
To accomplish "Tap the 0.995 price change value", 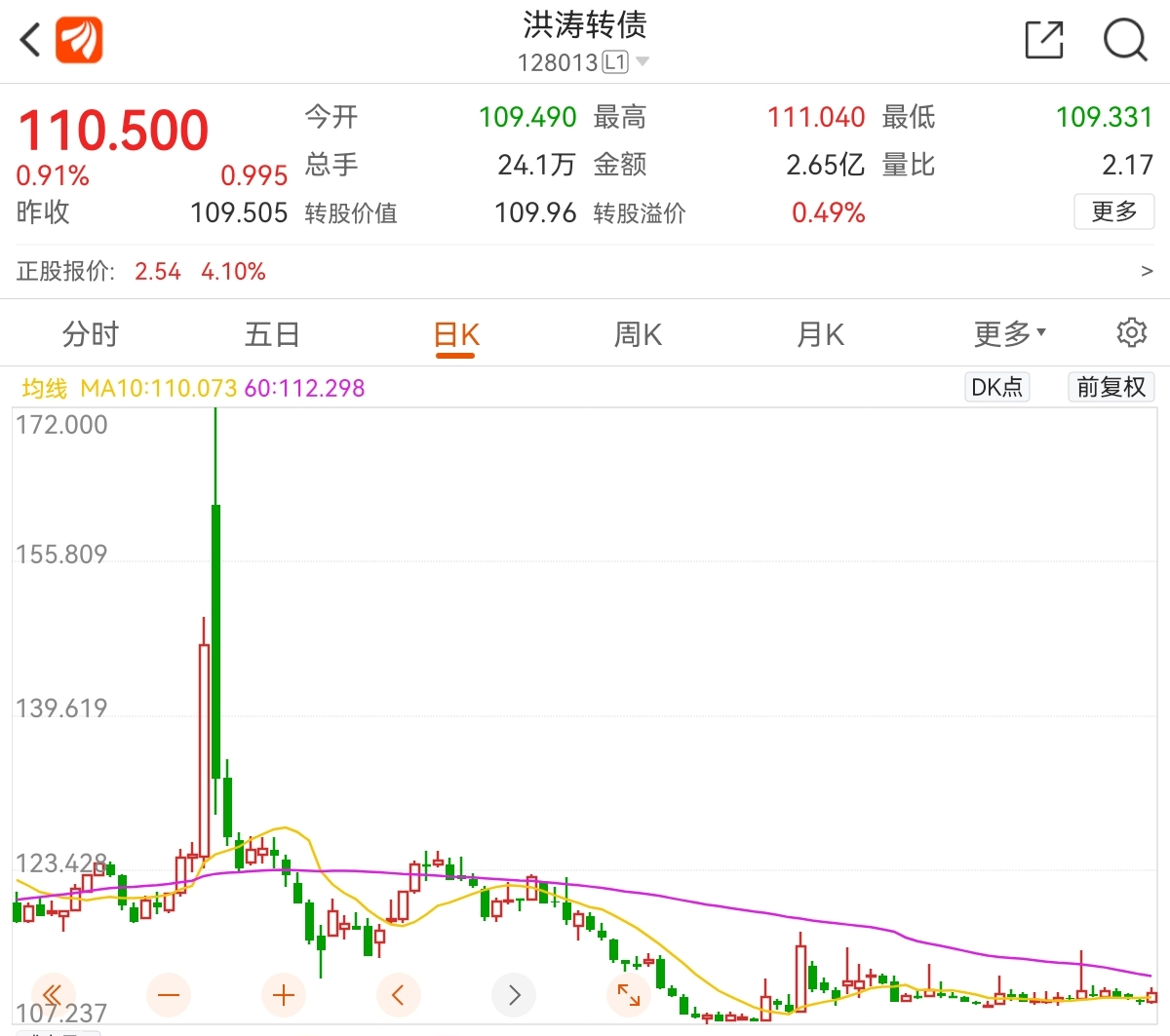I will click(254, 176).
